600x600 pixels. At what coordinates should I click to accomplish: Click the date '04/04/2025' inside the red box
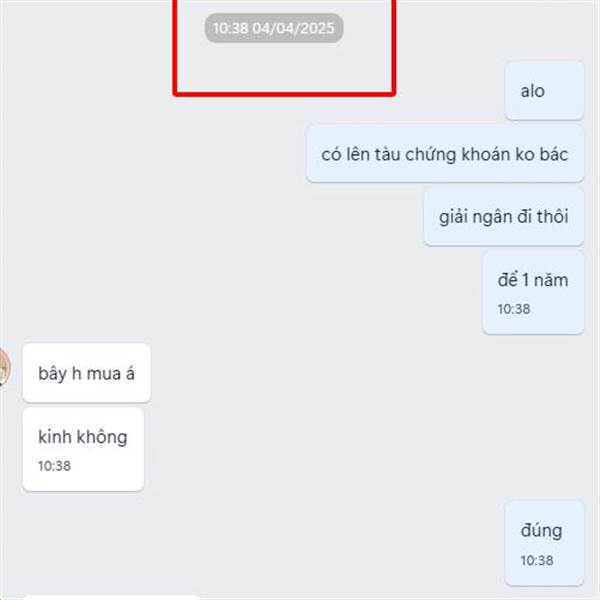coord(293,28)
